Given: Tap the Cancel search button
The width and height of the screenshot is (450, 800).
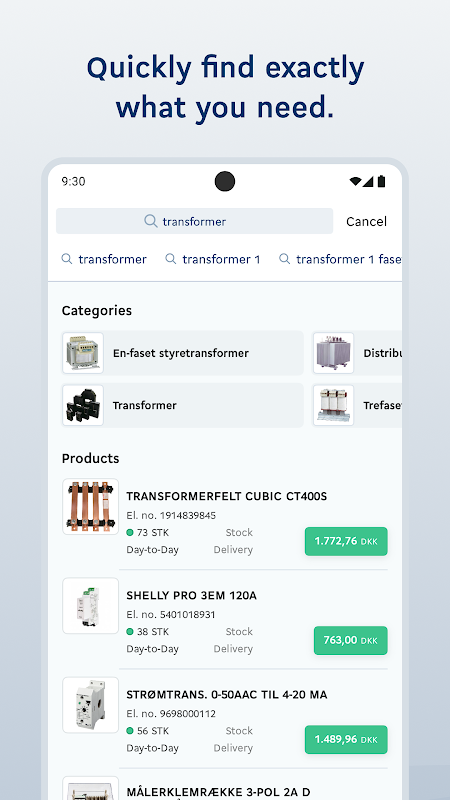Looking at the screenshot, I should click(x=366, y=221).
